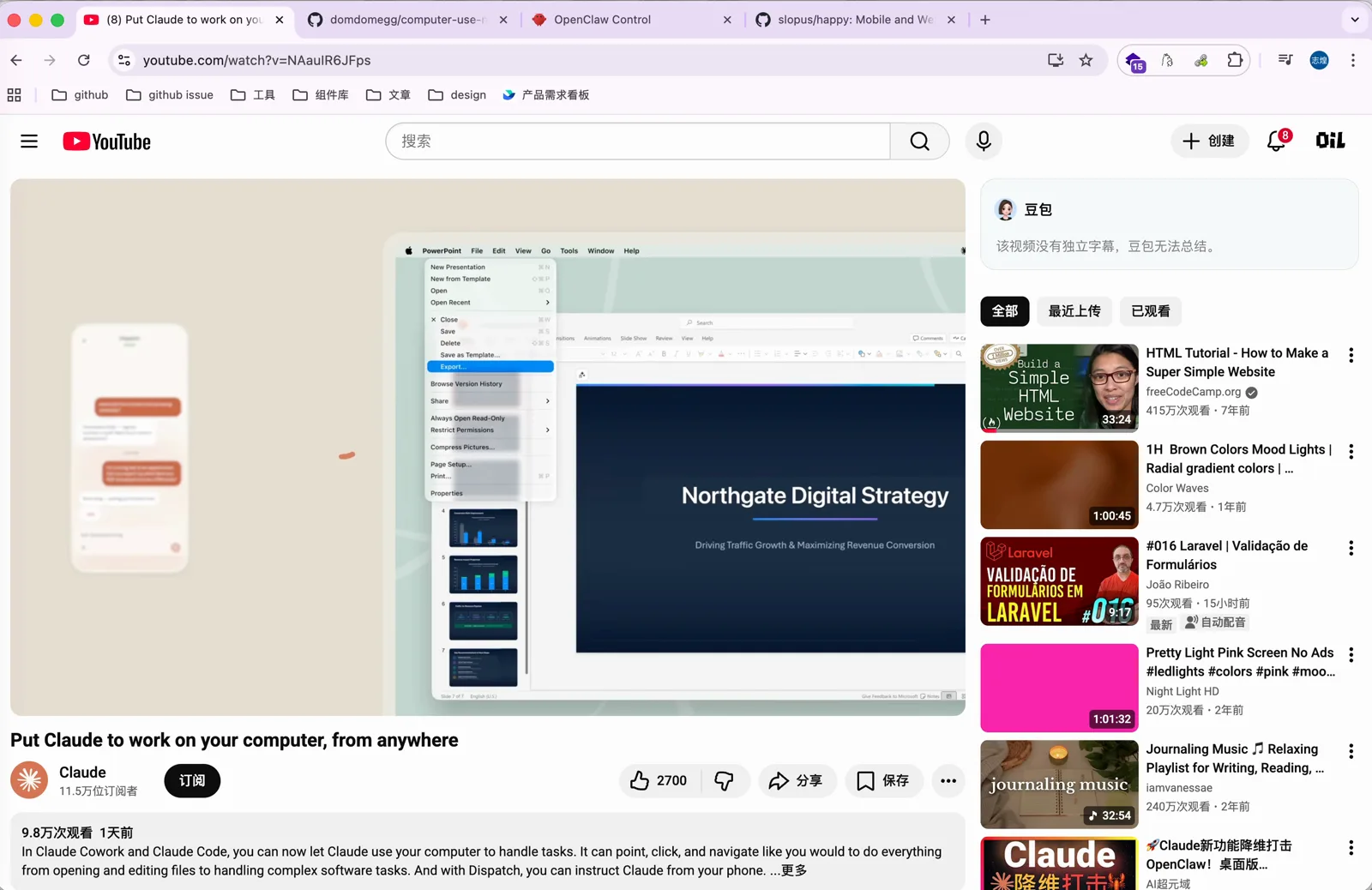
Task: Save the video with 保存 button
Action: (883, 780)
